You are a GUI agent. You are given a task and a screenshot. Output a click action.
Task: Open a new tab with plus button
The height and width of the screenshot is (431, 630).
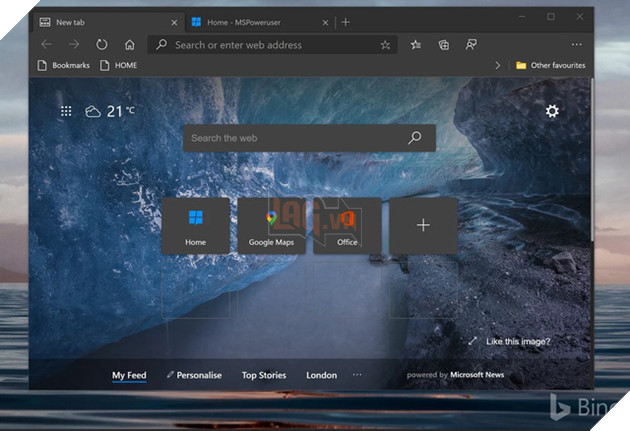pos(346,22)
